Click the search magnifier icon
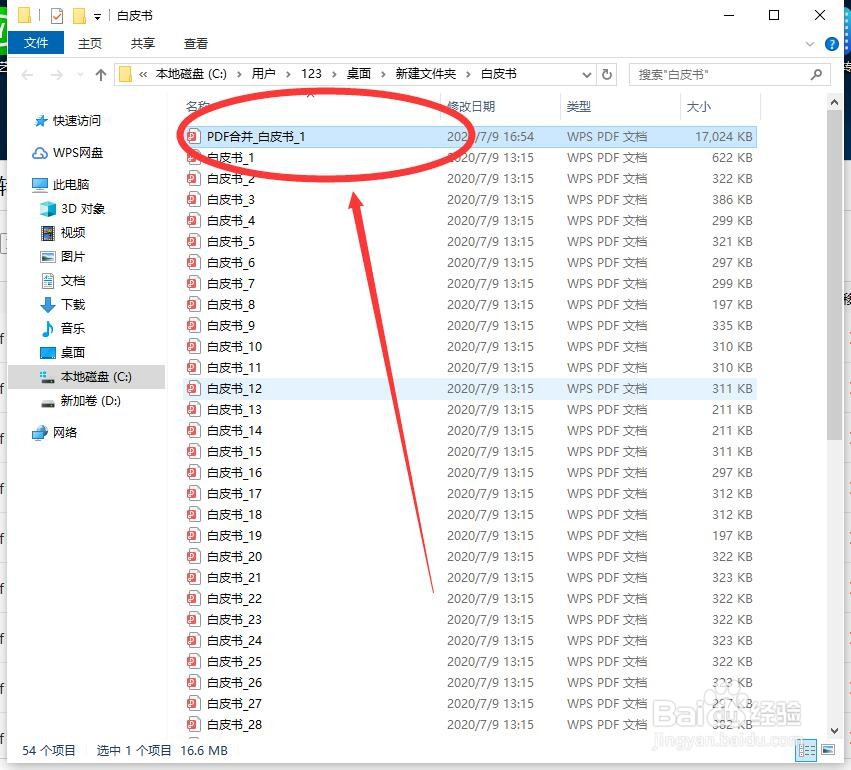Screen dimensions: 851x770 [816, 74]
